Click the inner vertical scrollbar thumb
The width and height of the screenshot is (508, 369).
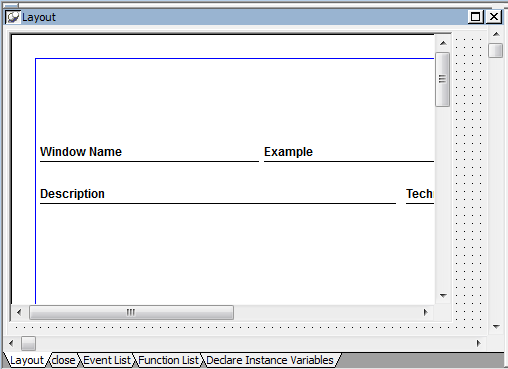point(443,79)
